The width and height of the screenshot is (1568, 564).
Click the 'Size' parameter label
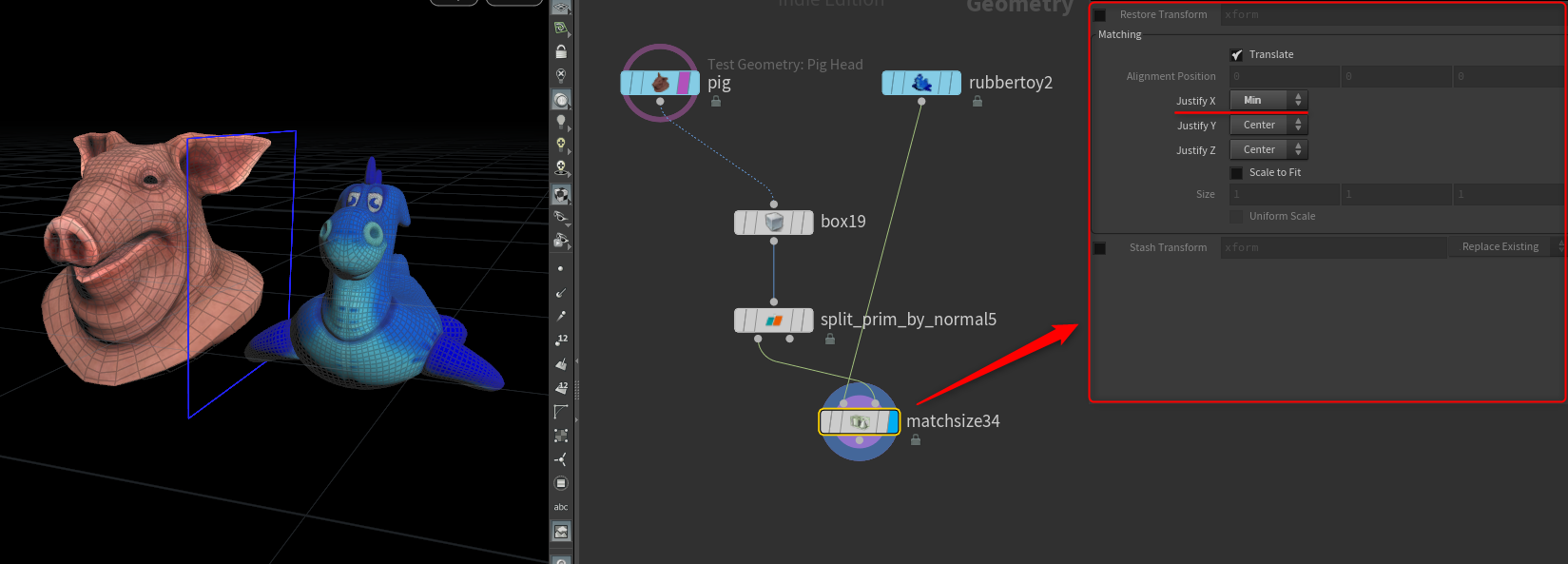pyautogui.click(x=1206, y=194)
